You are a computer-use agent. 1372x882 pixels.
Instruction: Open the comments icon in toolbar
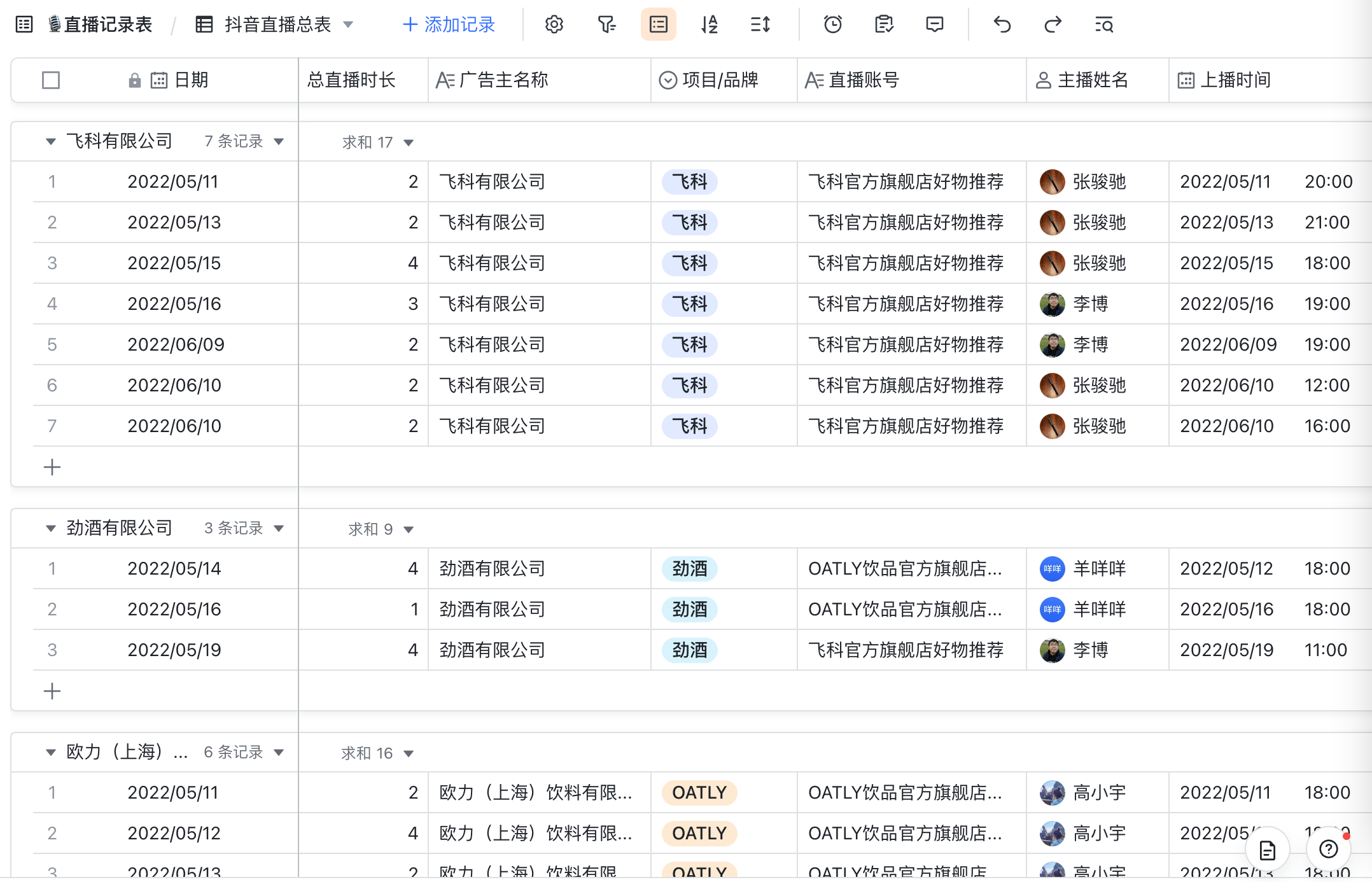pos(934,25)
